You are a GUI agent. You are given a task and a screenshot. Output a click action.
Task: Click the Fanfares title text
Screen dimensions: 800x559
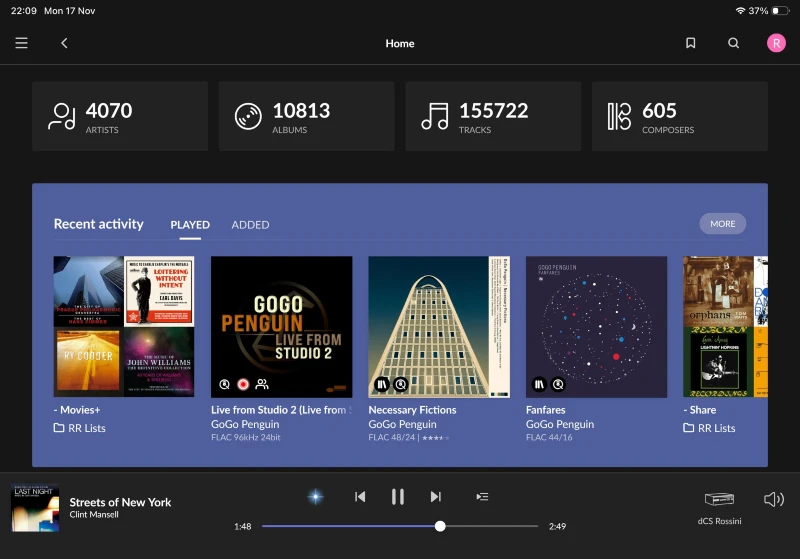(546, 410)
